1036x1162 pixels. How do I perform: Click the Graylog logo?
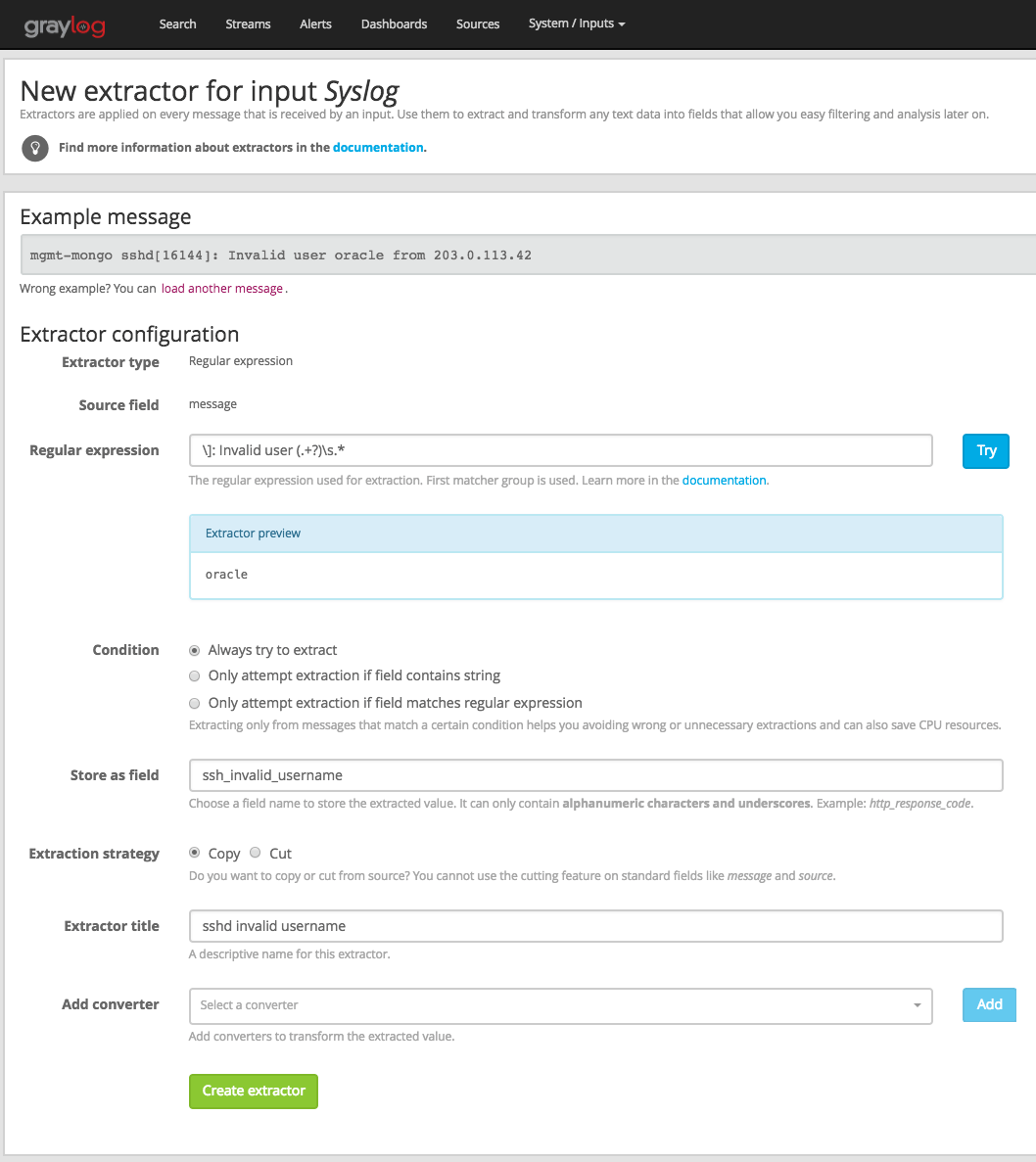[x=65, y=25]
